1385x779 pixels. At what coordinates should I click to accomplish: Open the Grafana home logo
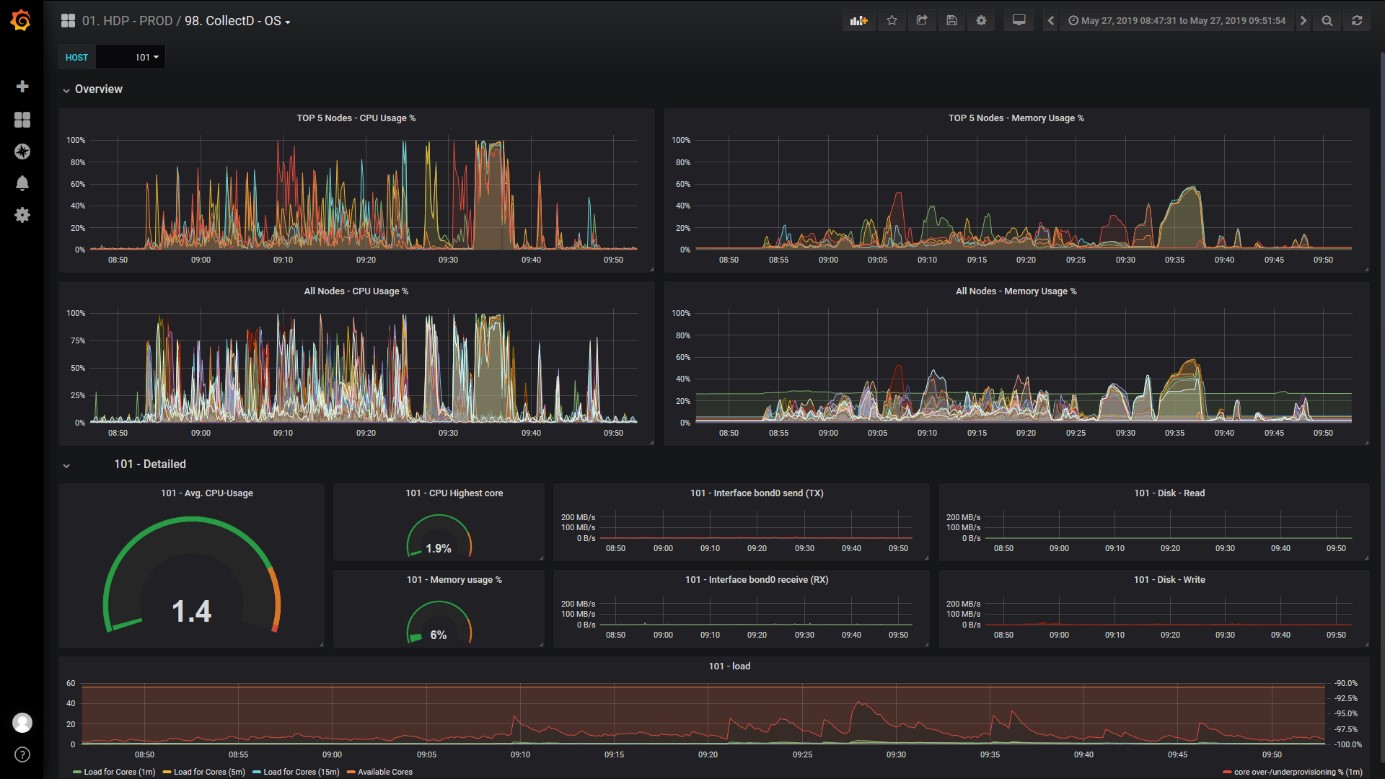[20, 20]
